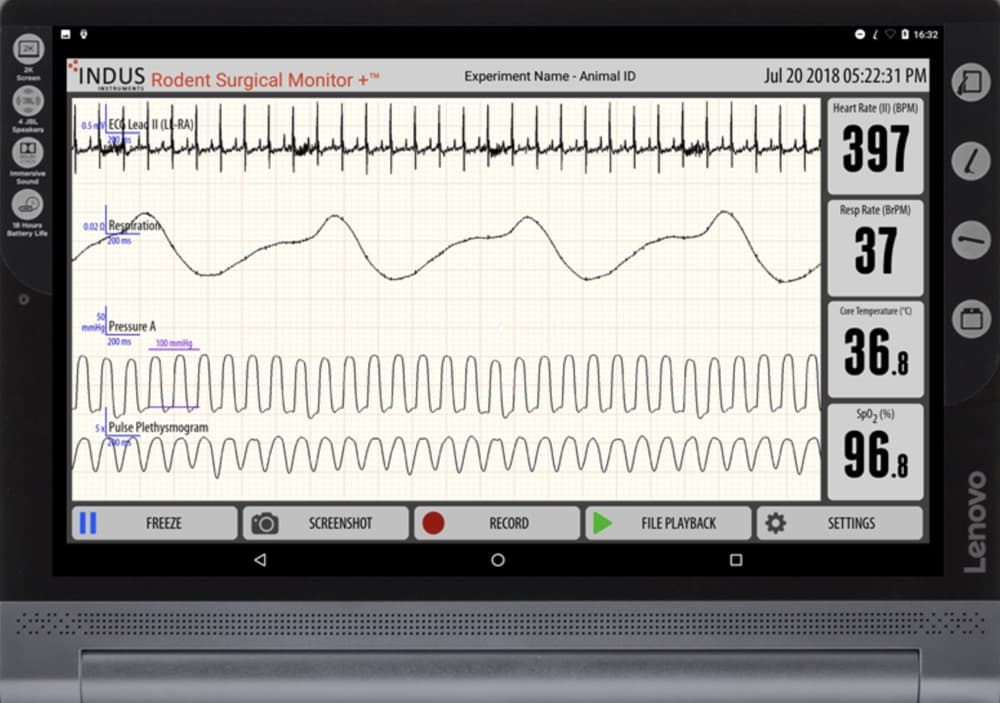Select the Immersive Sound Dolby icon
The width and height of the screenshot is (1000, 703).
pyautogui.click(x=28, y=153)
